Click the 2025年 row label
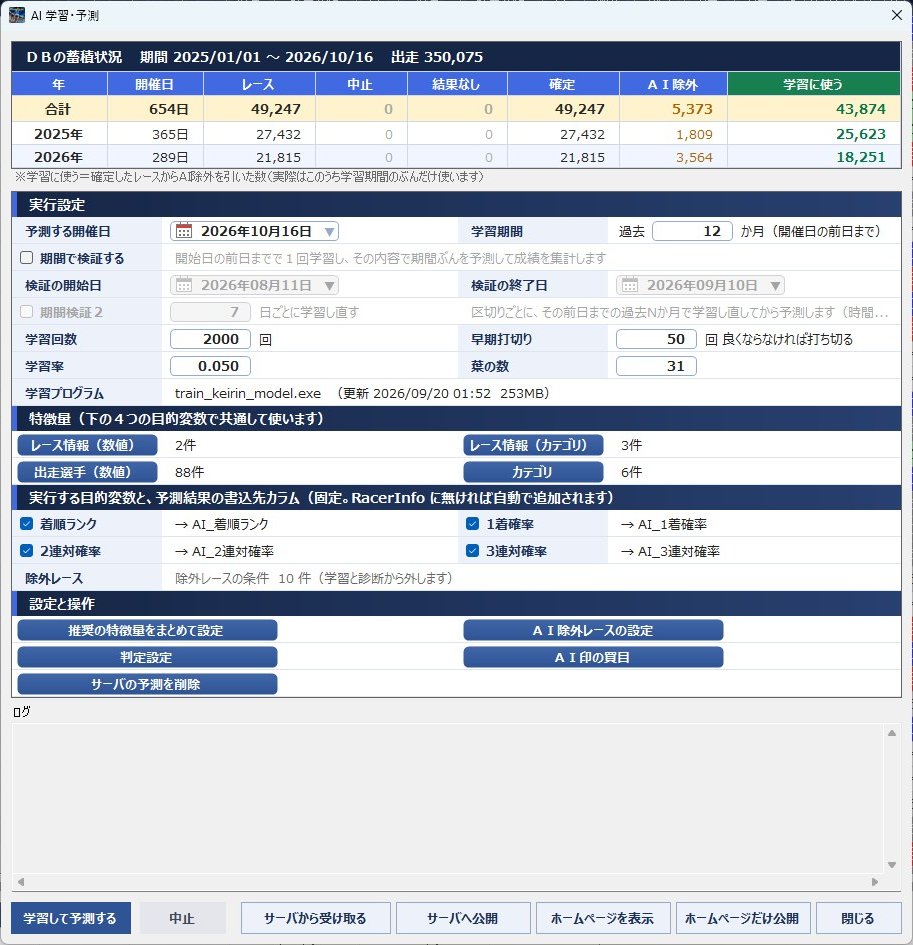This screenshot has height=945, width=913. tap(58, 134)
